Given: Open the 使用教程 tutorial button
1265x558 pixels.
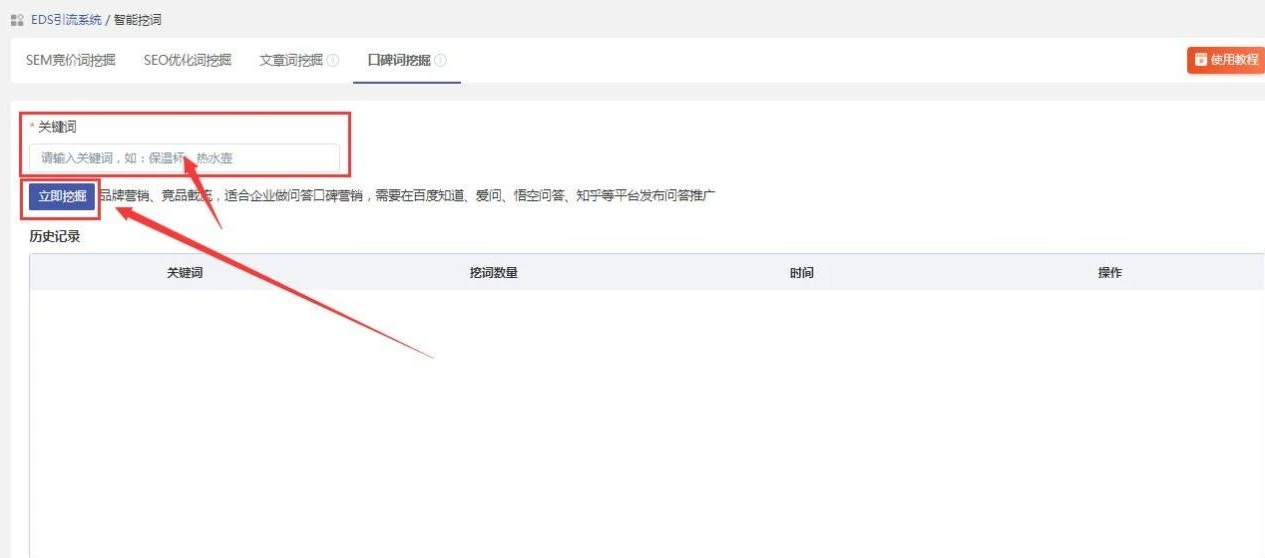Looking at the screenshot, I should (x=1226, y=60).
